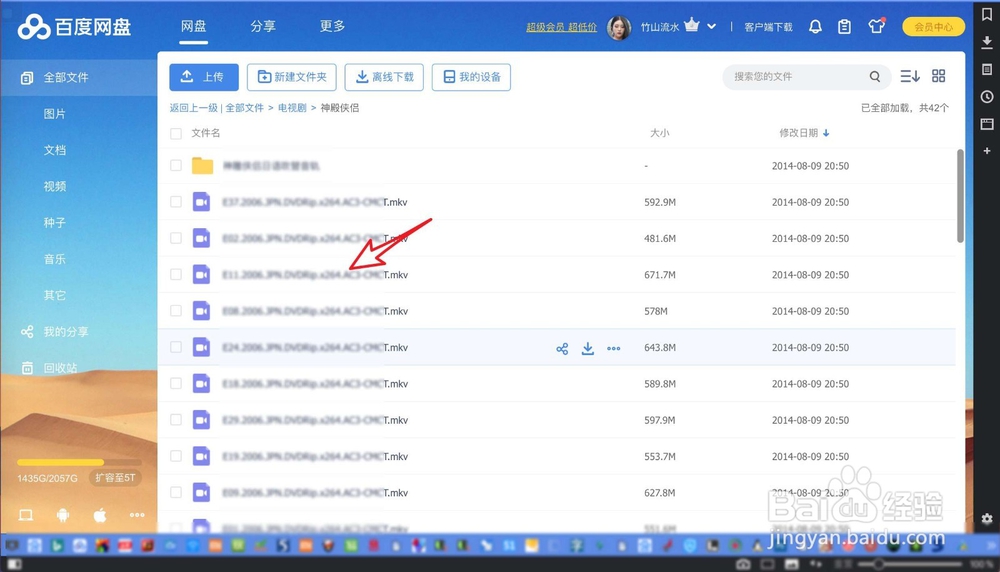Select the 分享 top tab

click(263, 26)
